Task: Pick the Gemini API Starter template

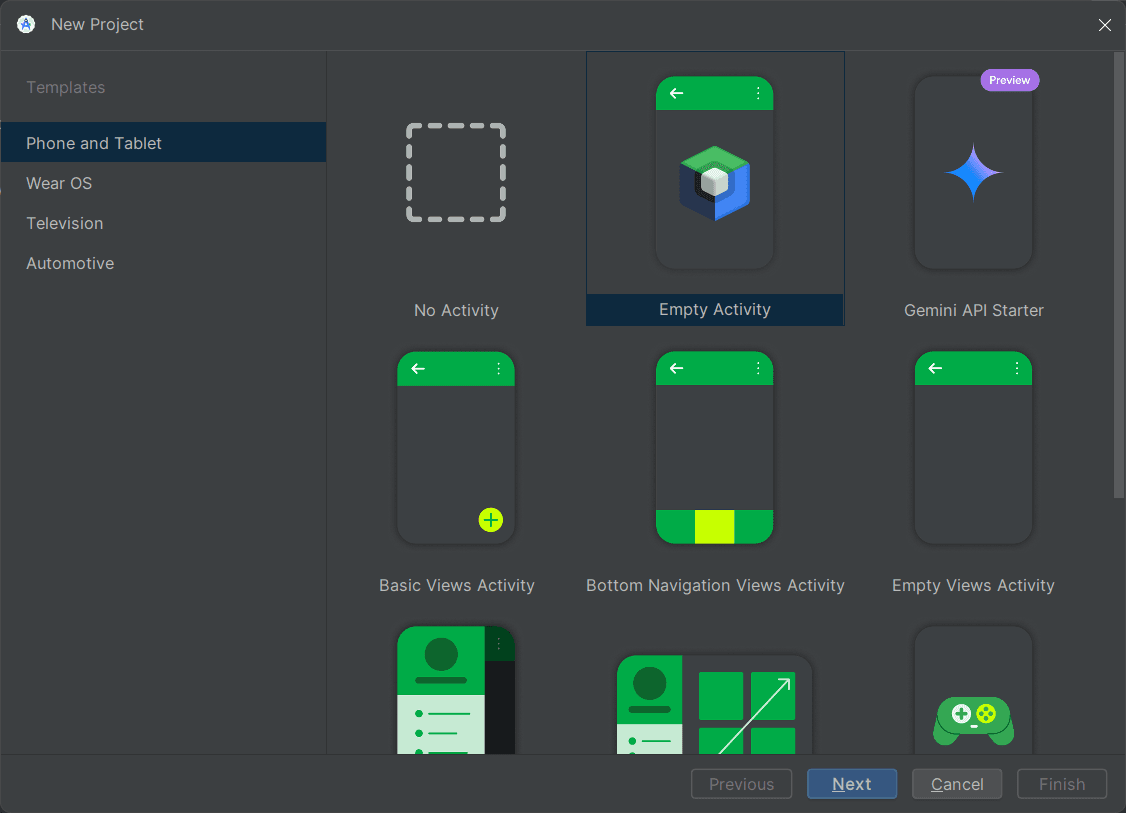Action: click(973, 173)
